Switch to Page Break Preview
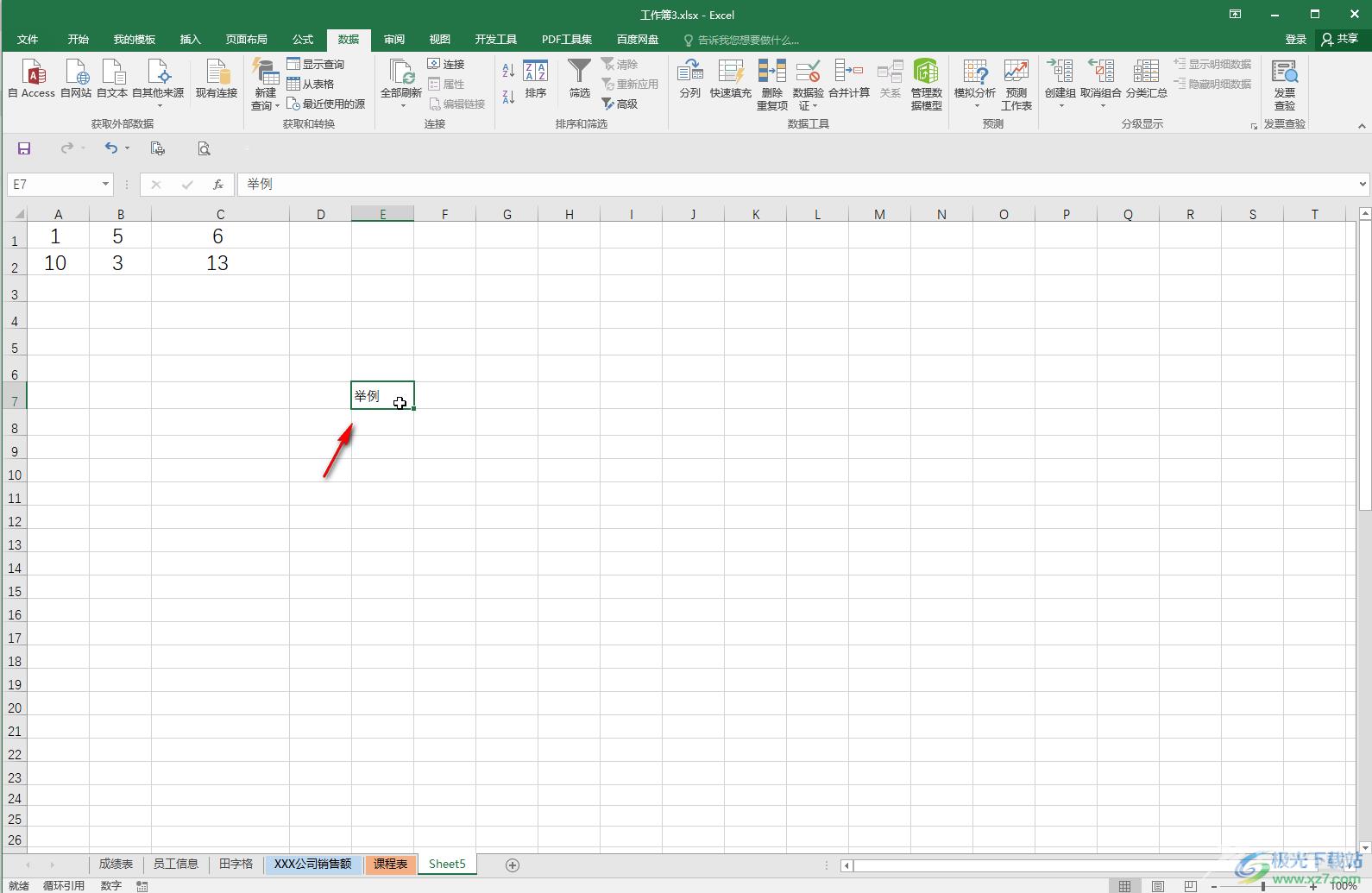Viewport: 1372px width, 893px height. coord(1191,886)
